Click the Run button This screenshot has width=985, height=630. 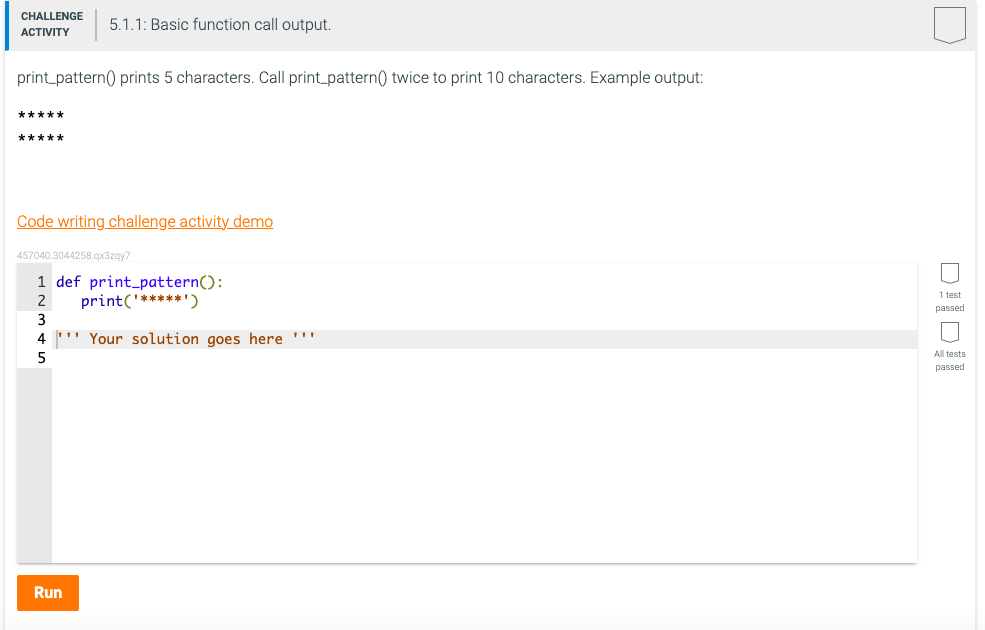[47, 592]
